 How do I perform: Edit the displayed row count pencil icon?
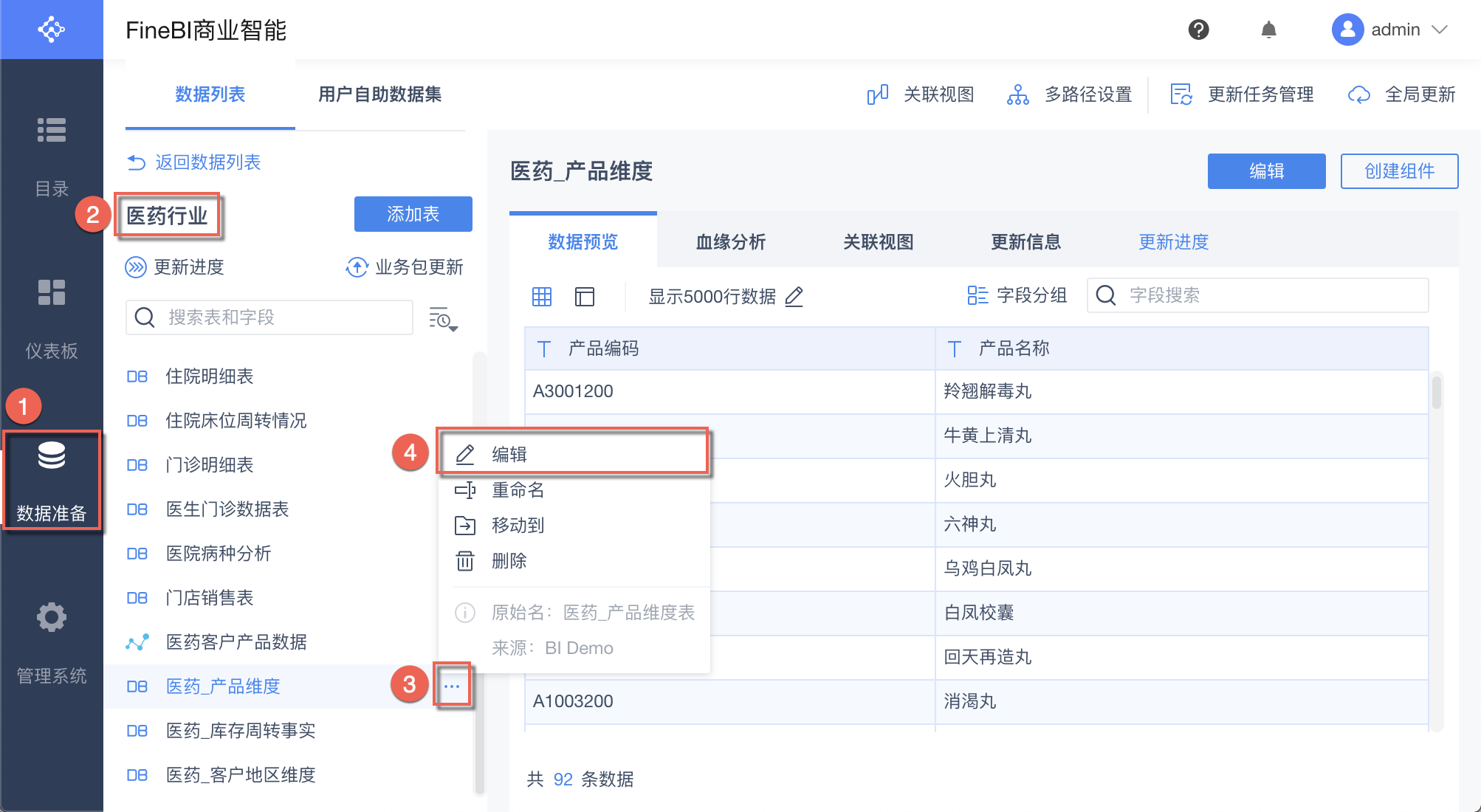(x=794, y=297)
